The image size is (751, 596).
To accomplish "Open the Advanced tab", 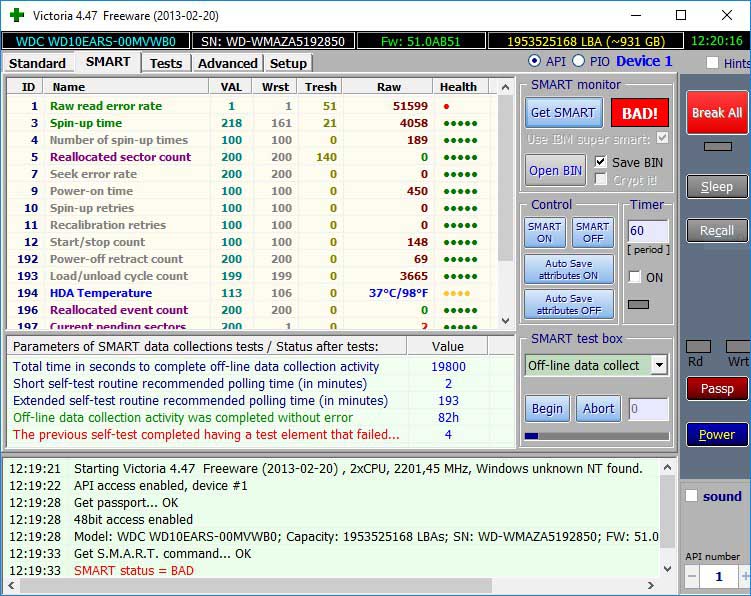I will pyautogui.click(x=228, y=63).
